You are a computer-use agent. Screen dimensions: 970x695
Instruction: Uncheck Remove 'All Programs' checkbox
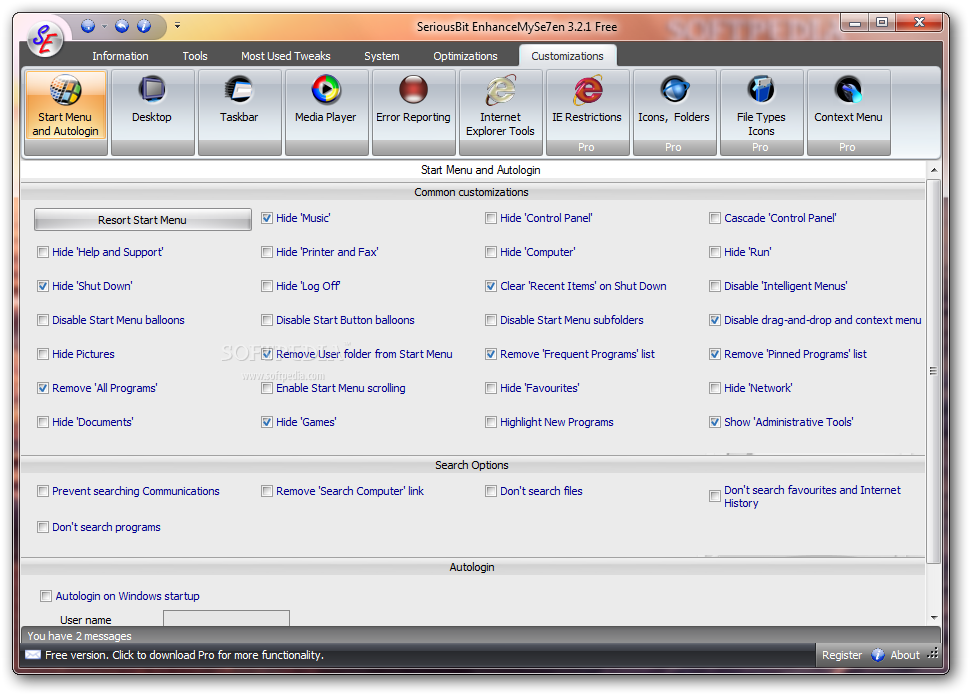tap(43, 388)
